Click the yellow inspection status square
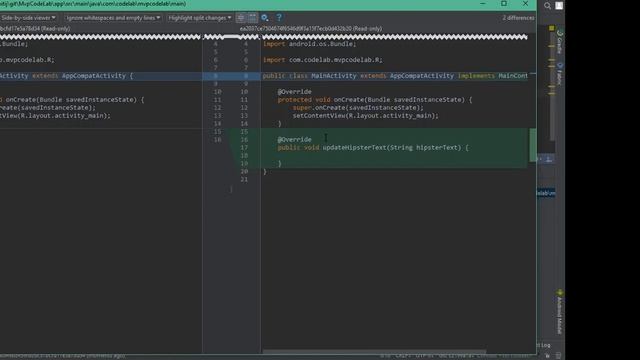 click(x=551, y=28)
